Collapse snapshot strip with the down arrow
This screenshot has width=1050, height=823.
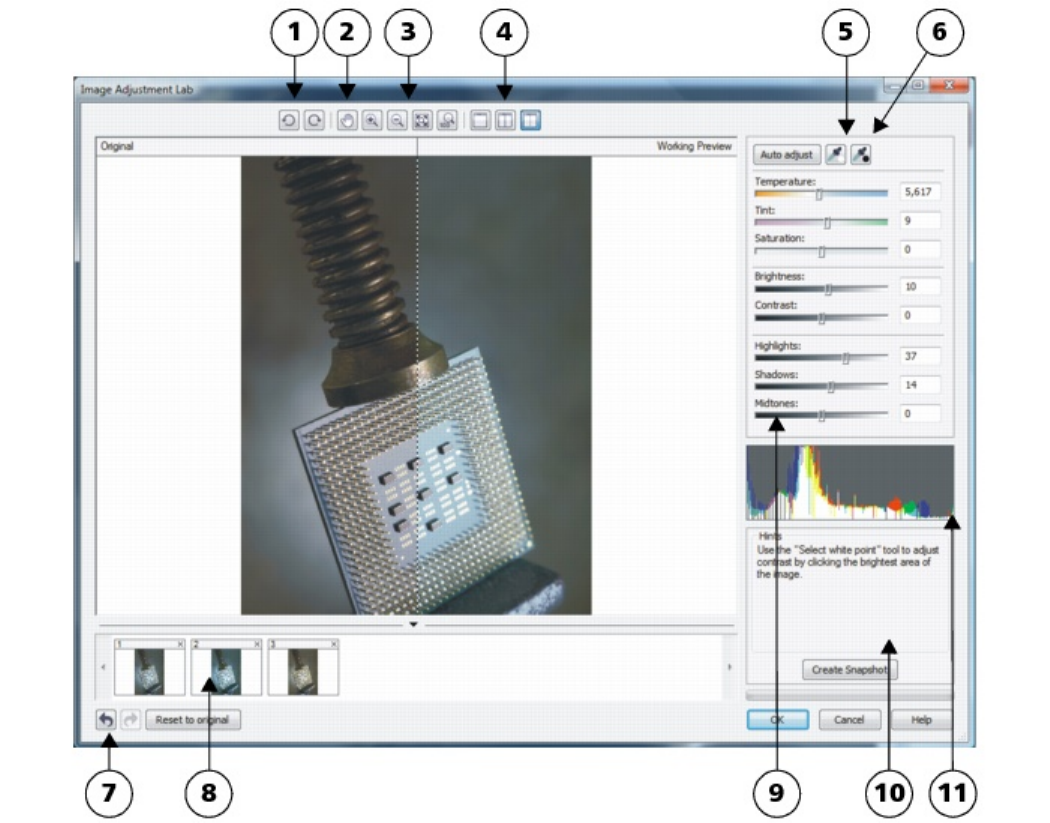[x=413, y=624]
